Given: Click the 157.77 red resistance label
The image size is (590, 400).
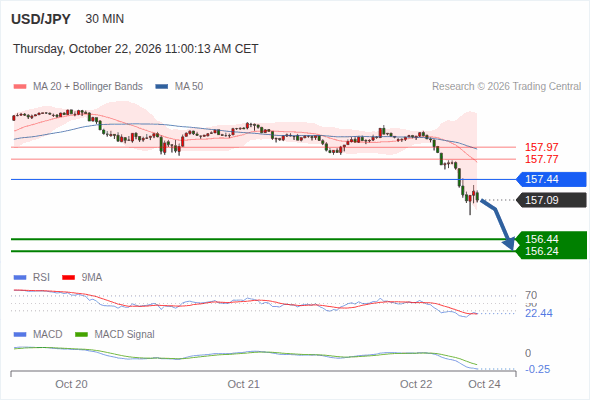Looking at the screenshot, I should 541,159.
